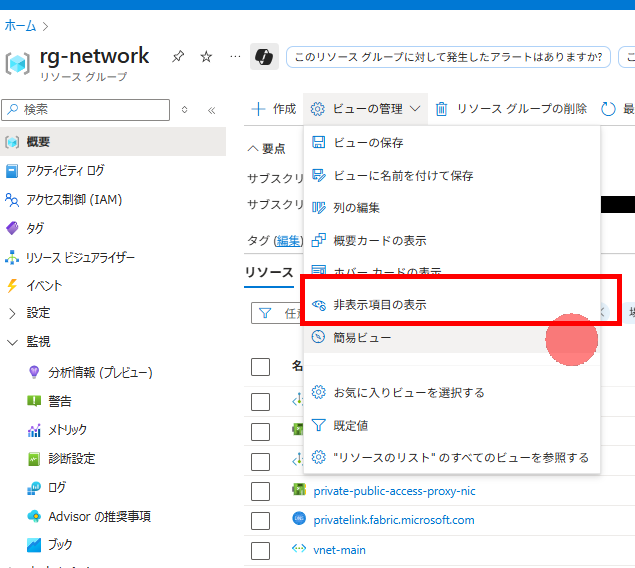Click the 作成 button
The height and width of the screenshot is (568, 635).
point(274,109)
